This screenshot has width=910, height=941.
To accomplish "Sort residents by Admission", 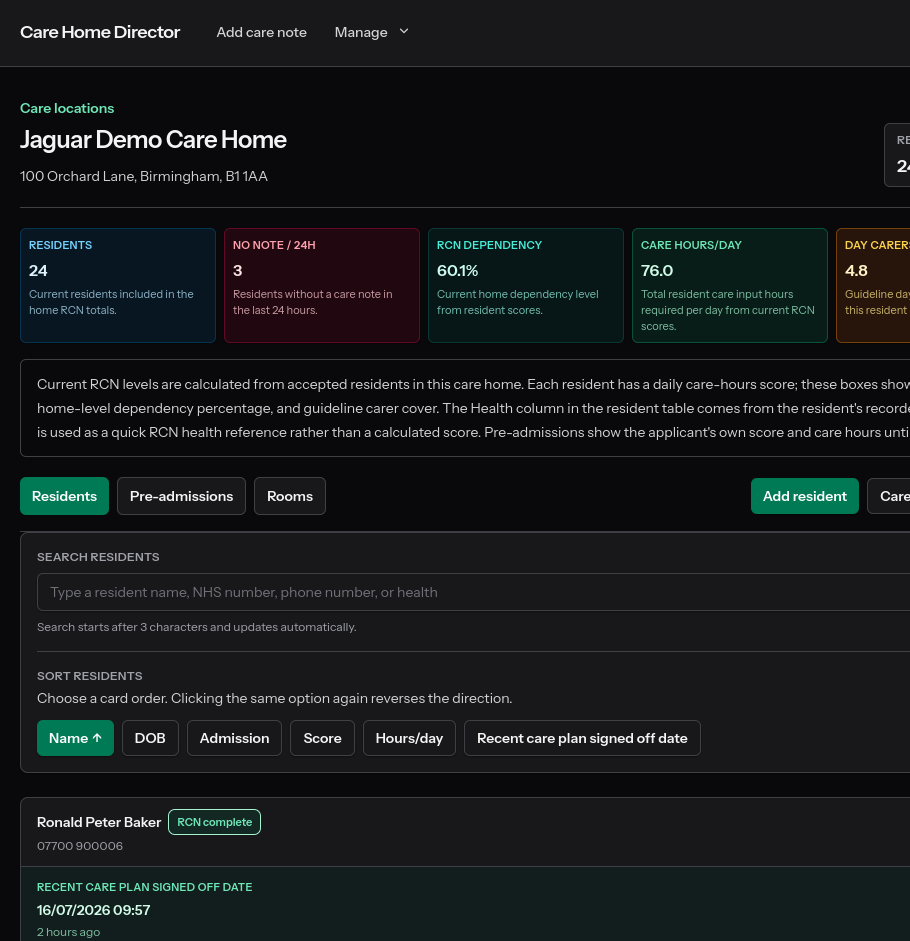I will (x=234, y=738).
